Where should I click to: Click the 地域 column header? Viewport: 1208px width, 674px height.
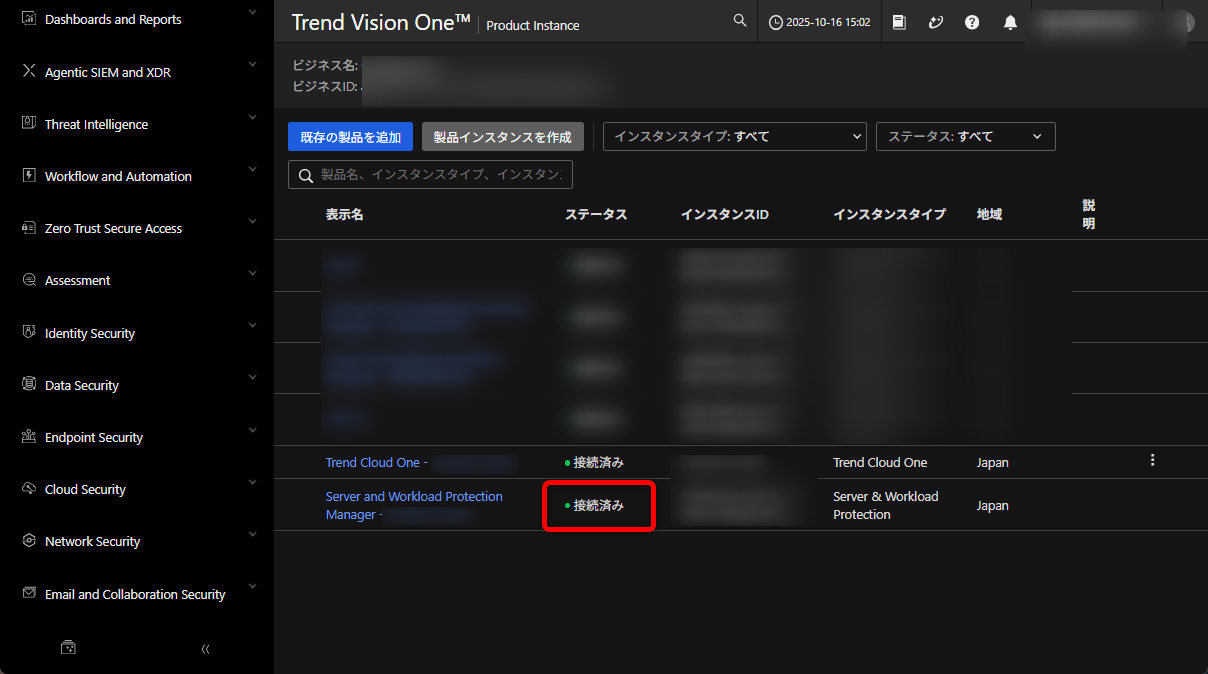(989, 214)
